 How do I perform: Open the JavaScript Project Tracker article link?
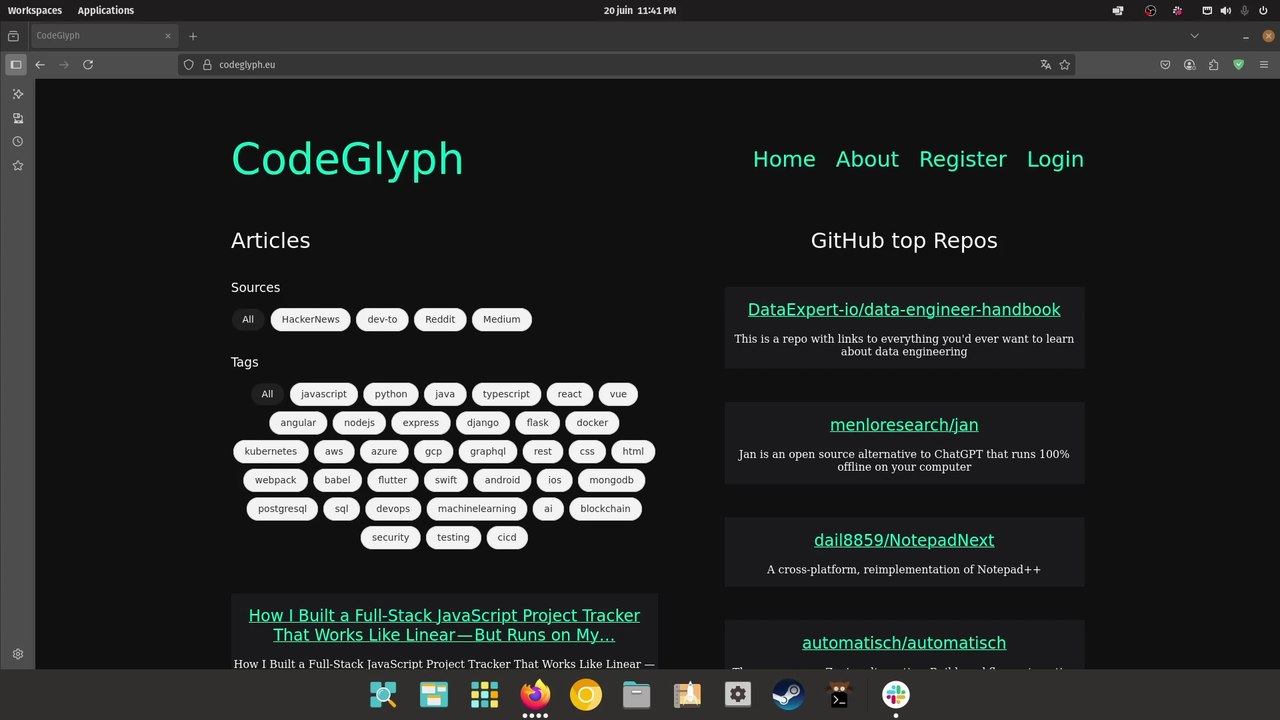444,625
